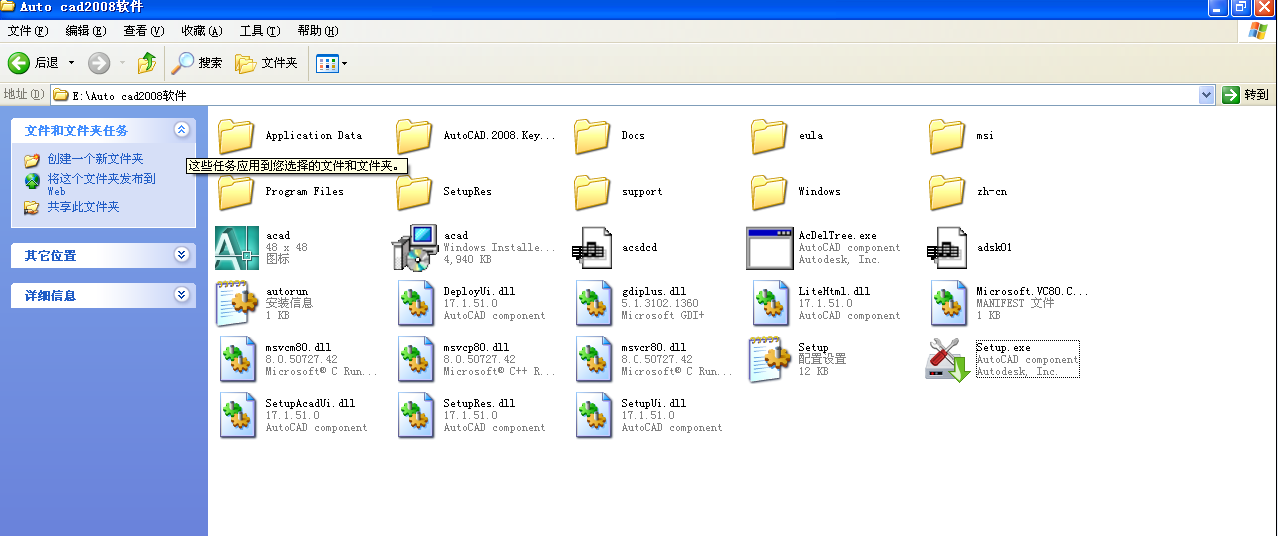Viewport: 1278px width, 536px height.
Task: Go up one folder level
Action: point(147,63)
